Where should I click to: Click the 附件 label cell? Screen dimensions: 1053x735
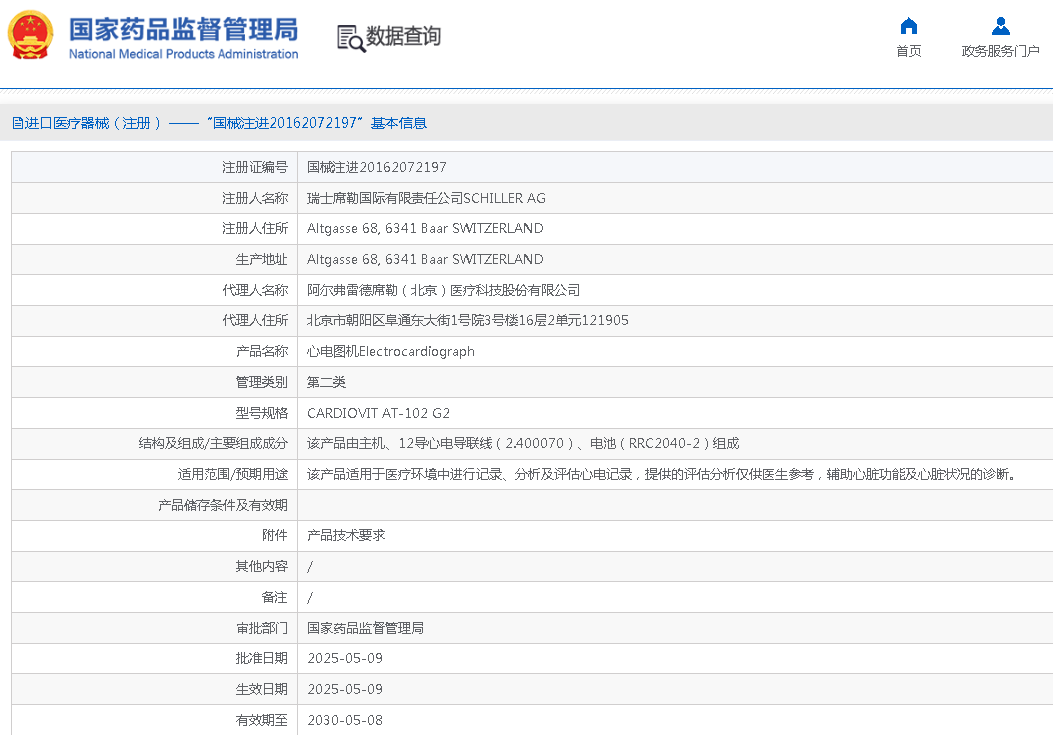pos(154,535)
